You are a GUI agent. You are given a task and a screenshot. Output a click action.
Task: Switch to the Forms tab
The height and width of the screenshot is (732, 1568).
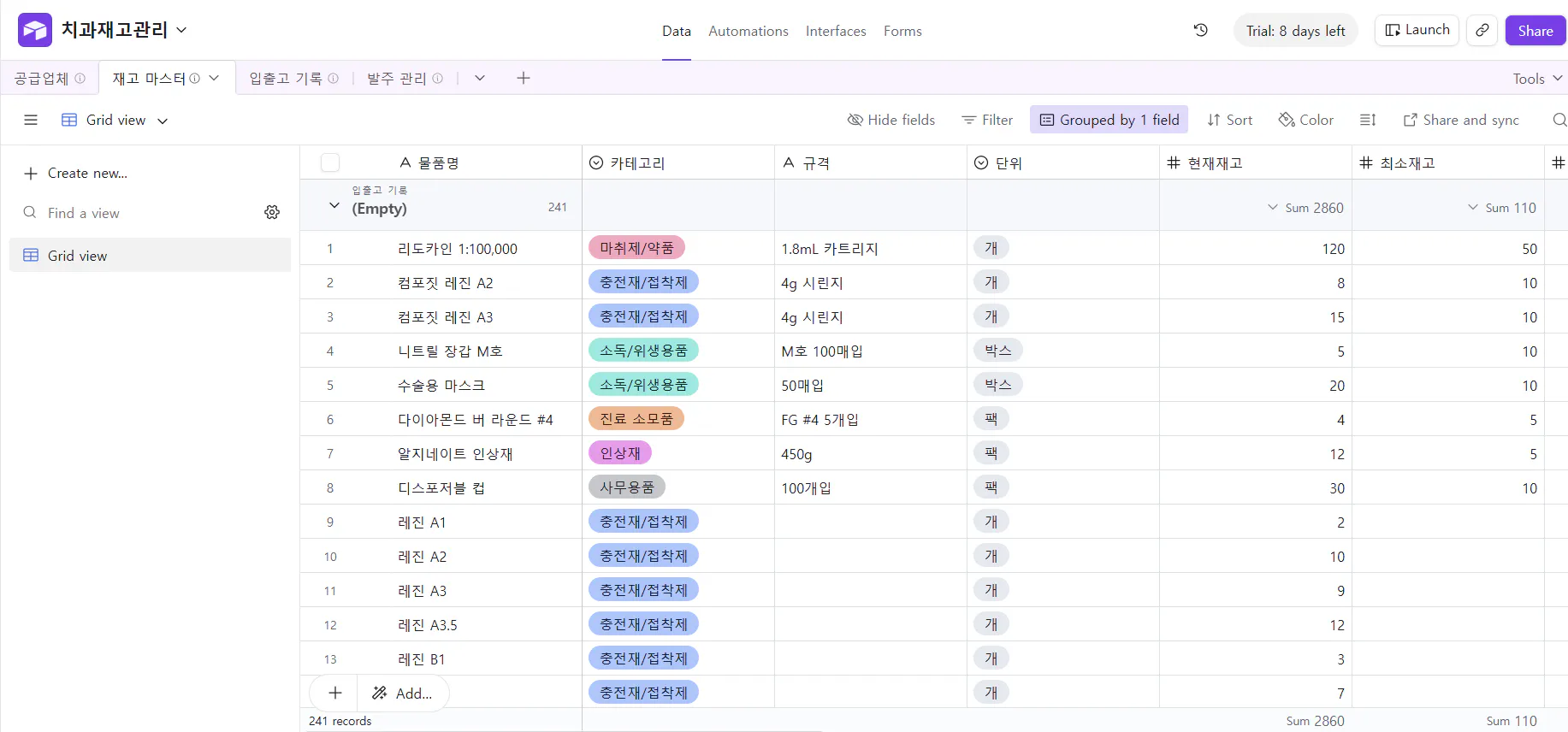[x=902, y=31]
